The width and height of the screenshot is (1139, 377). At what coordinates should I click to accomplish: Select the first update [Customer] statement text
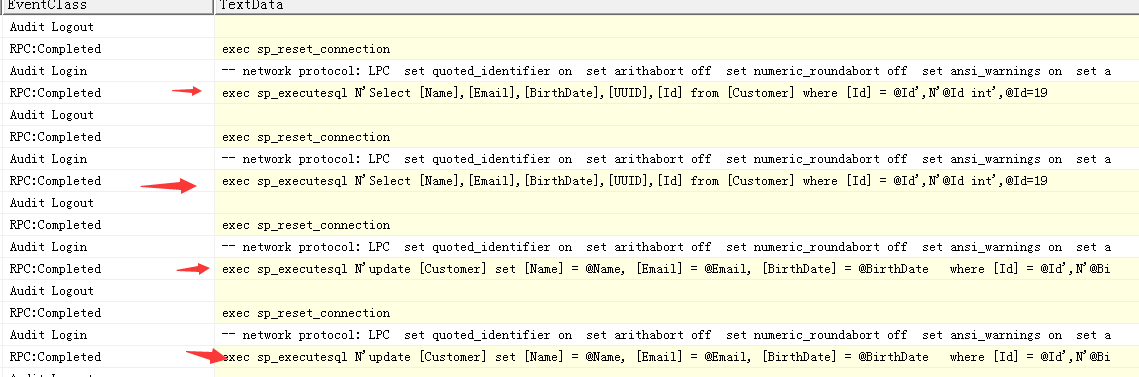(666, 269)
